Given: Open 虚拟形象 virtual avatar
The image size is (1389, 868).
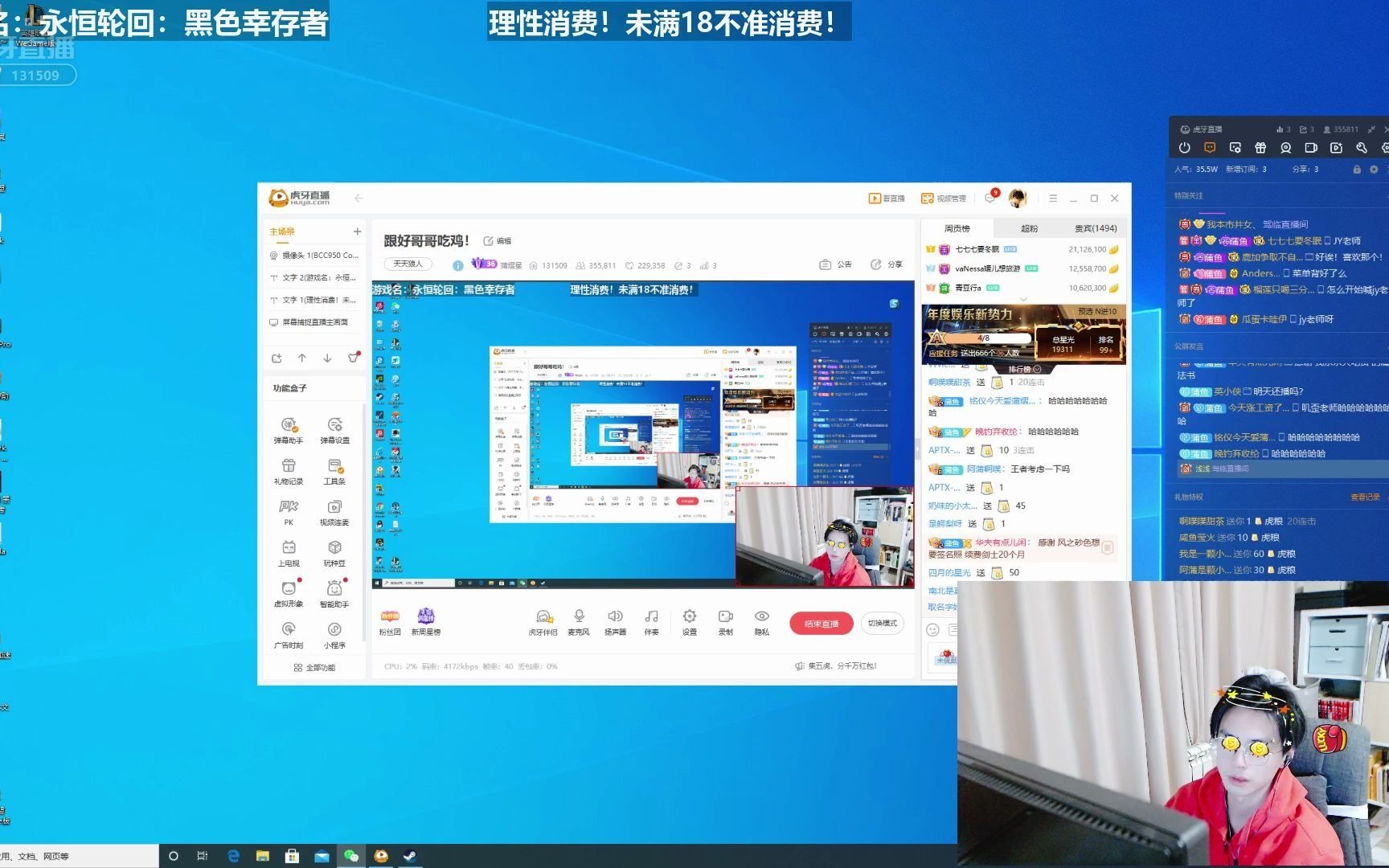Looking at the screenshot, I should (289, 595).
